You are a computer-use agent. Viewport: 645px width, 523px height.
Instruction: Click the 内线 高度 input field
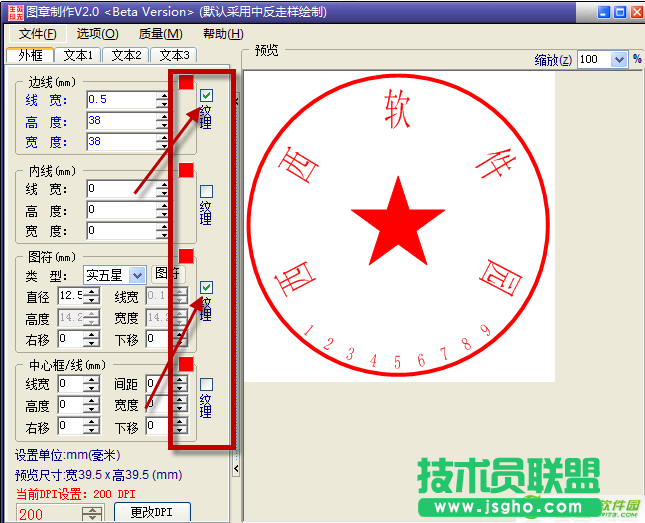pos(121,210)
